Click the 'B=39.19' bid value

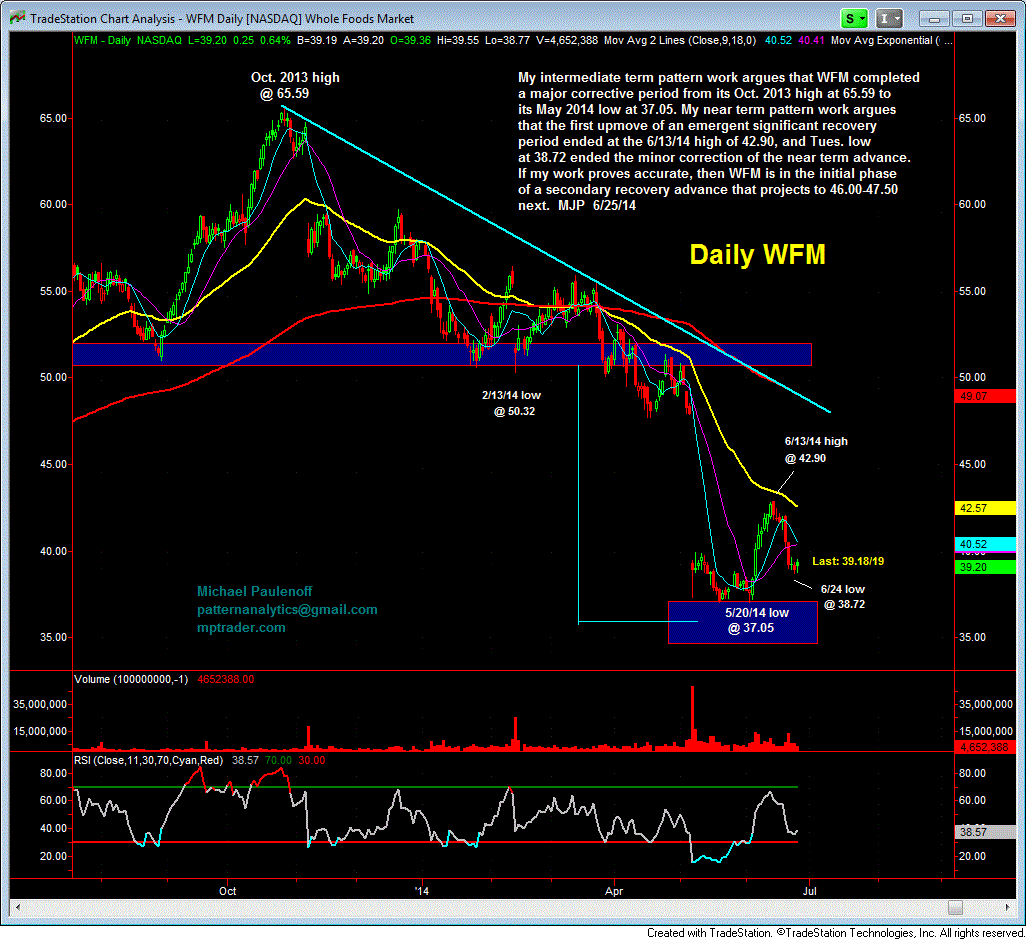coord(317,41)
